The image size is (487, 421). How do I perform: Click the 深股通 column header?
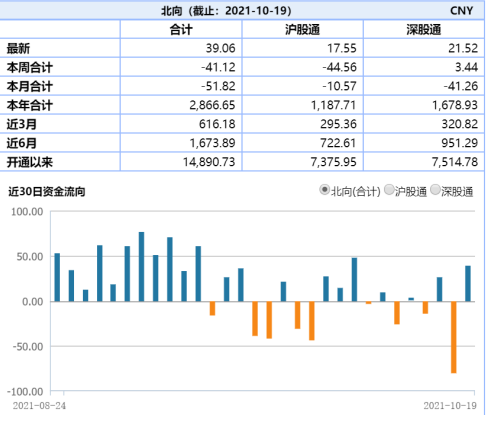coord(424,30)
